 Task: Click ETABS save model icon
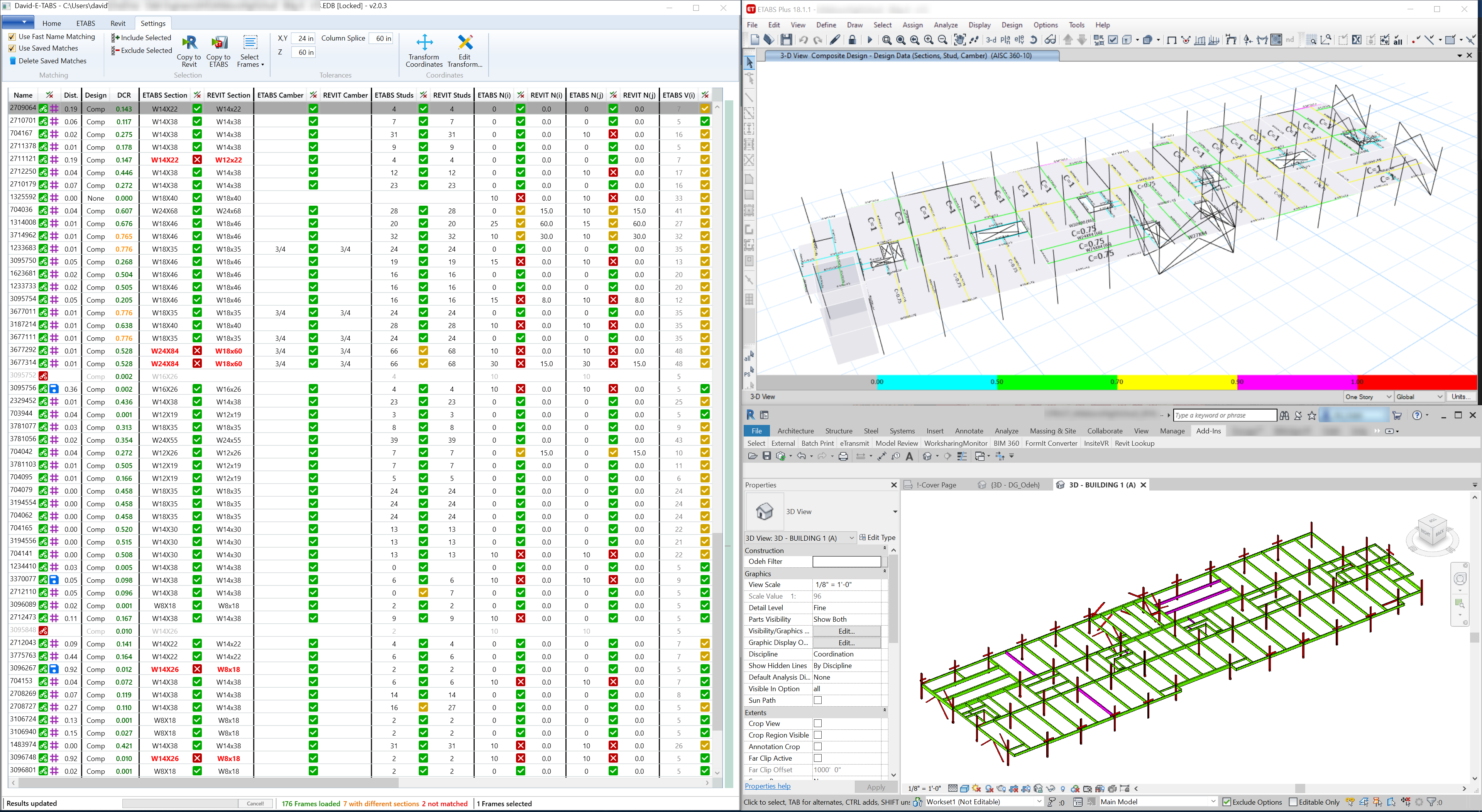click(x=786, y=40)
